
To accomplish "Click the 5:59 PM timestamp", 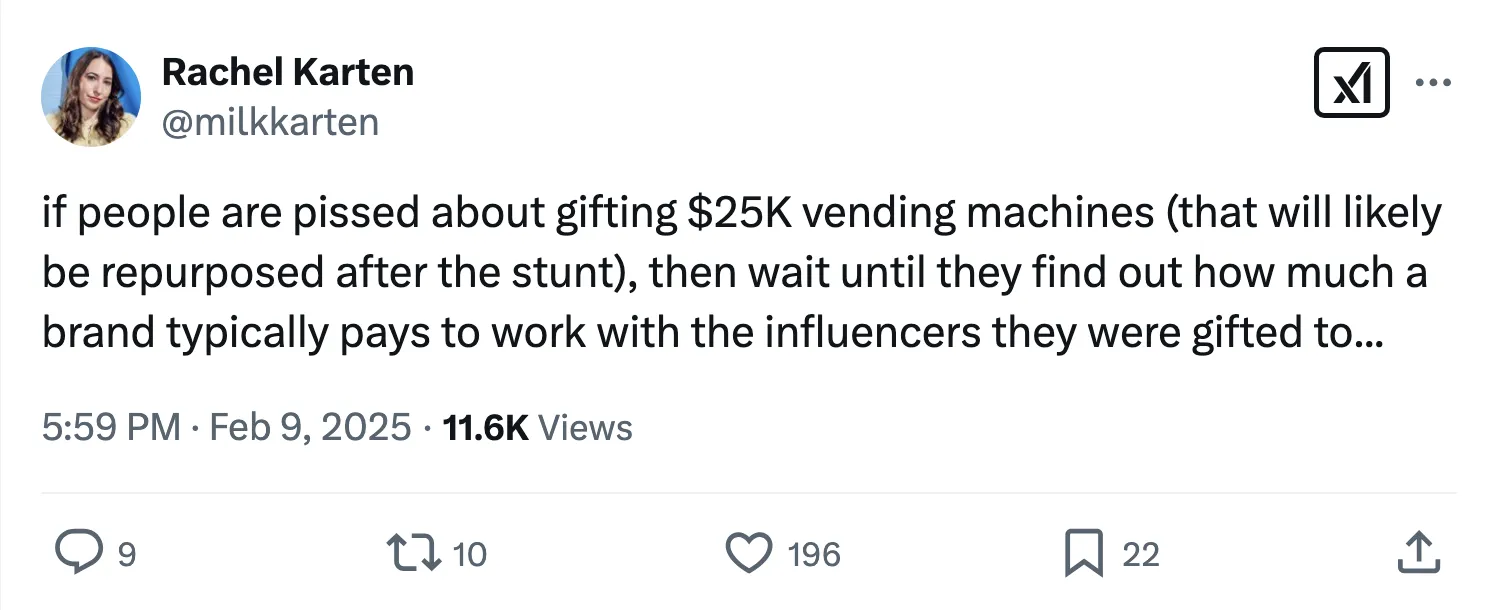I will pos(111,428).
